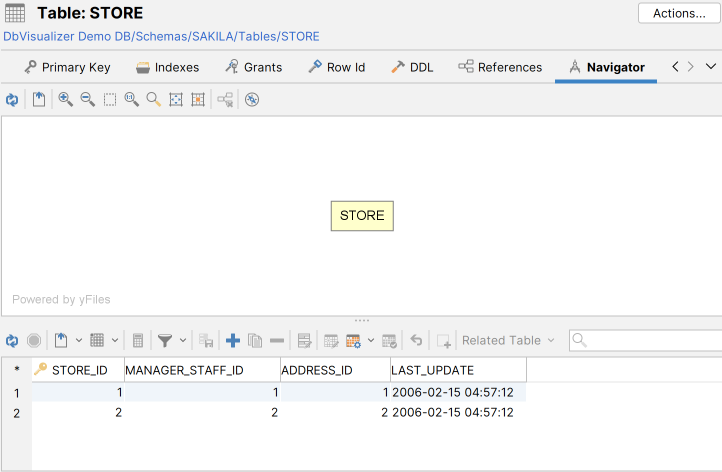Sort by the STORE_ID column header
The width and height of the screenshot is (722, 472).
click(78, 370)
